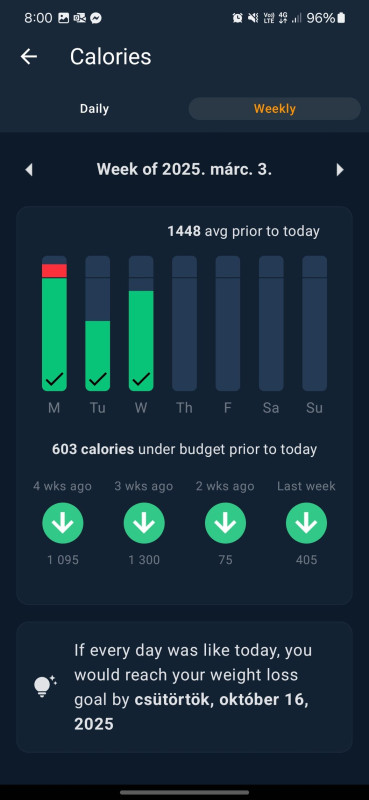The height and width of the screenshot is (800, 369).
Task: Tap the lightbulb tip icon
Action: point(44,687)
